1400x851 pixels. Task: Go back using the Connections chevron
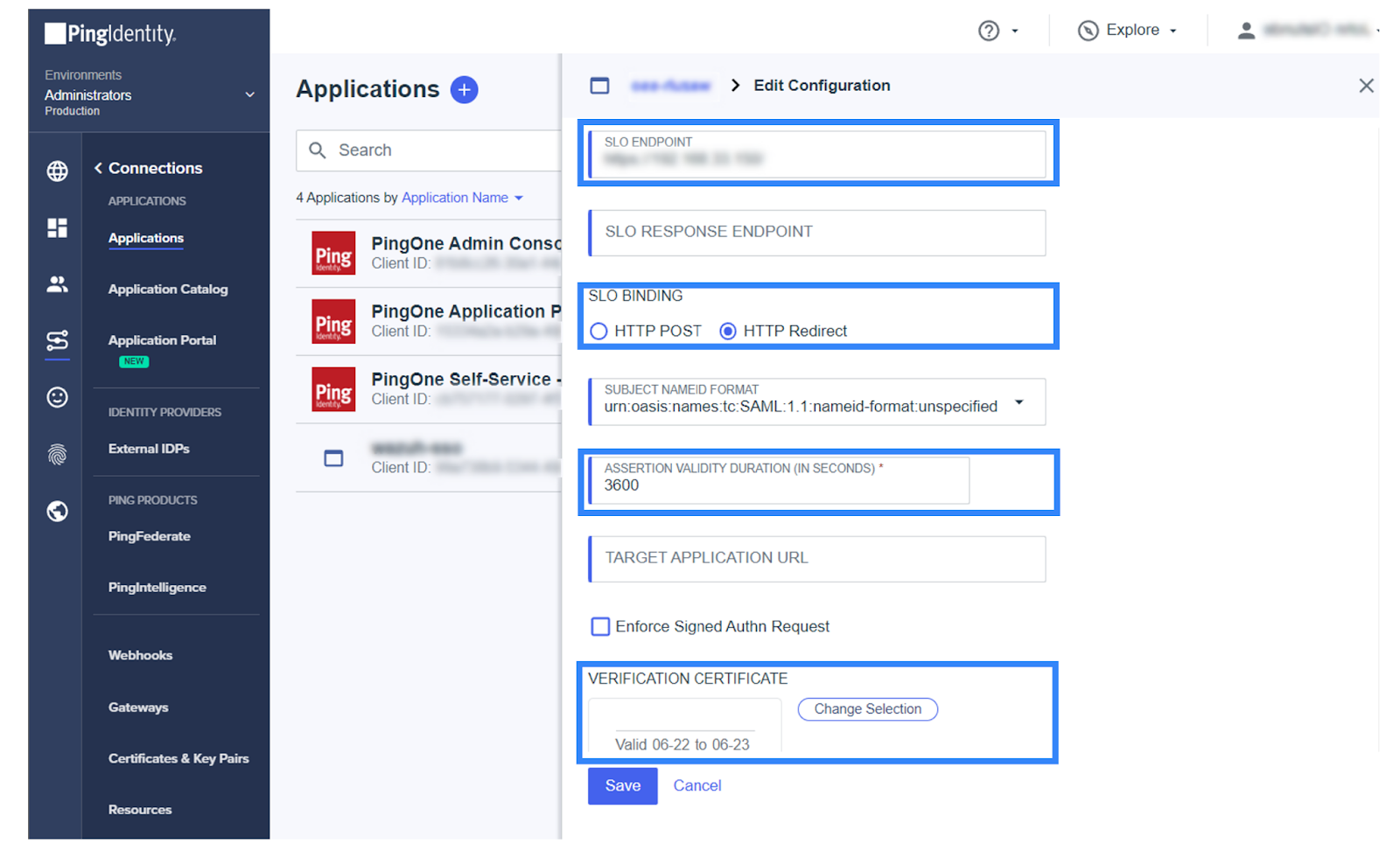pos(99,168)
